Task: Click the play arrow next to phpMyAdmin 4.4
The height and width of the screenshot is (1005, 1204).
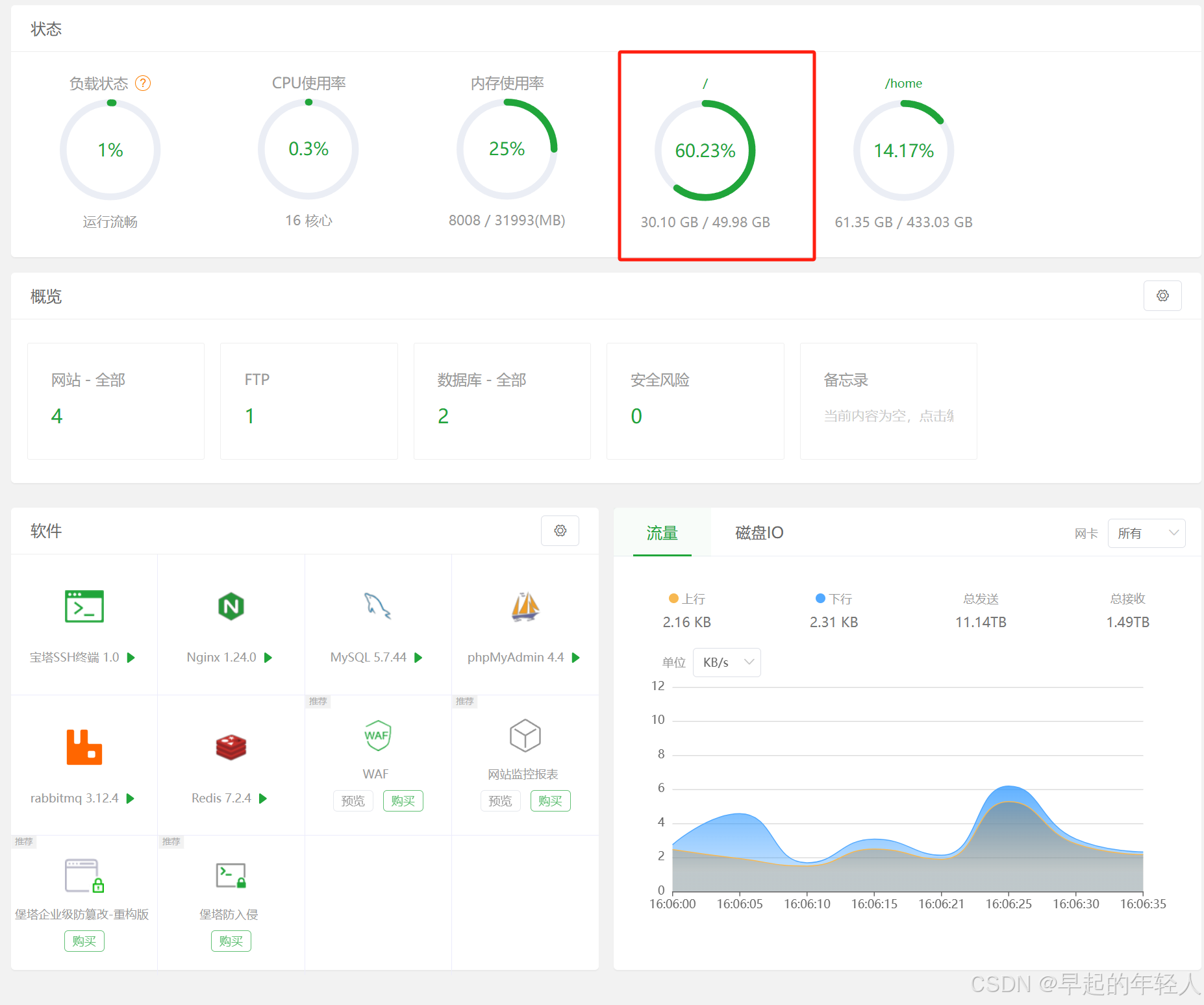Action: [x=575, y=658]
